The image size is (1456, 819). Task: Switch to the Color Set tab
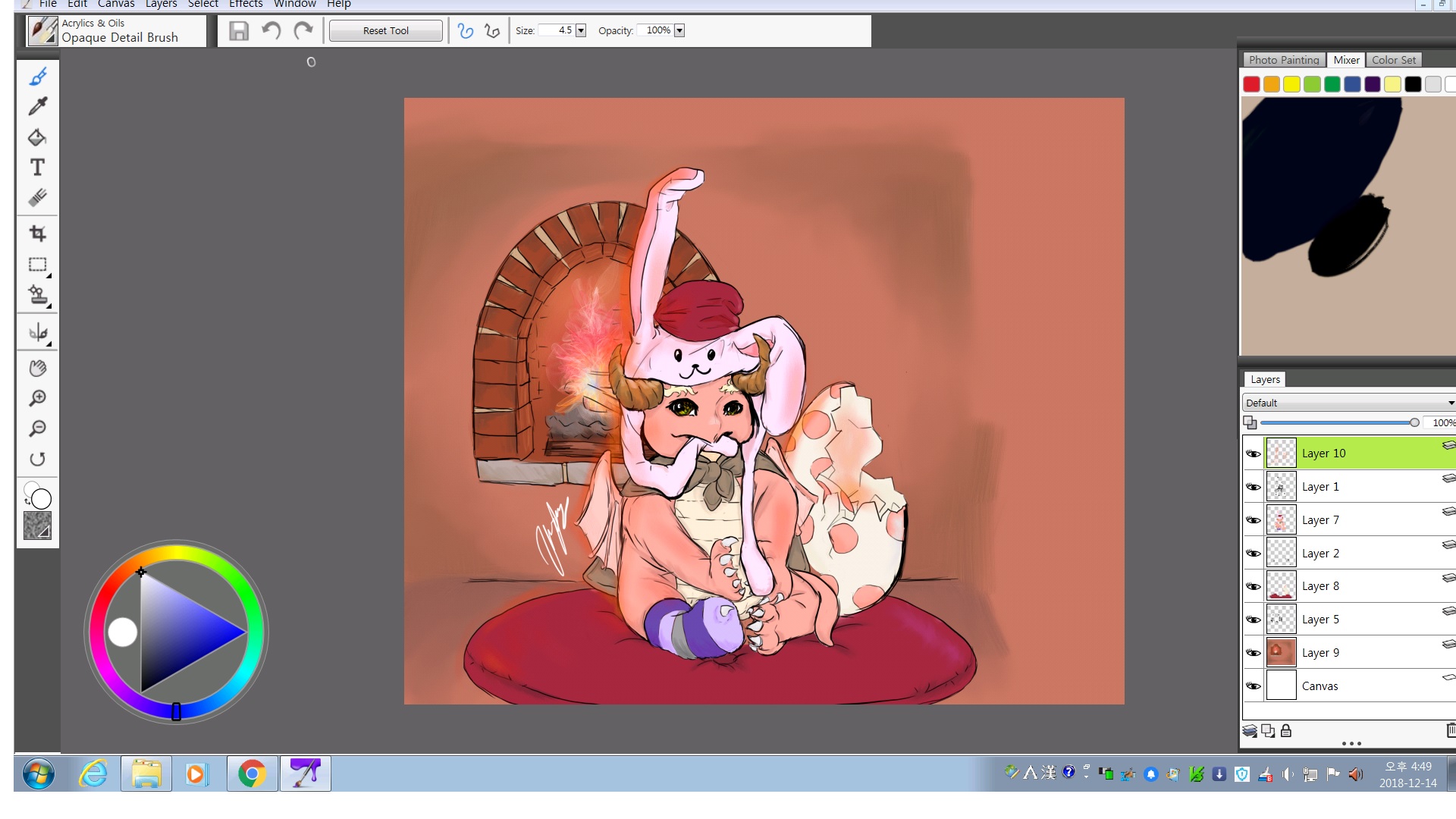tap(1393, 60)
